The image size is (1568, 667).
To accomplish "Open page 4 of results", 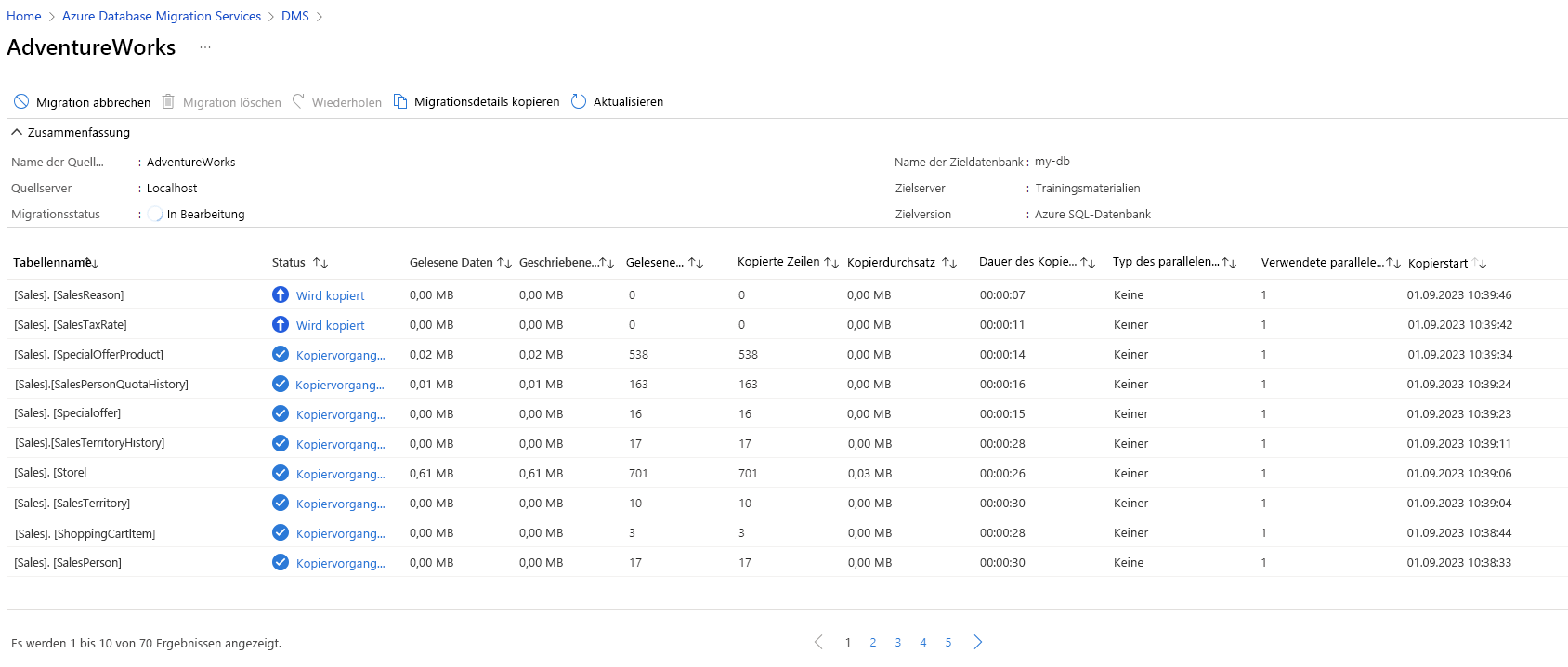I will coord(923,643).
